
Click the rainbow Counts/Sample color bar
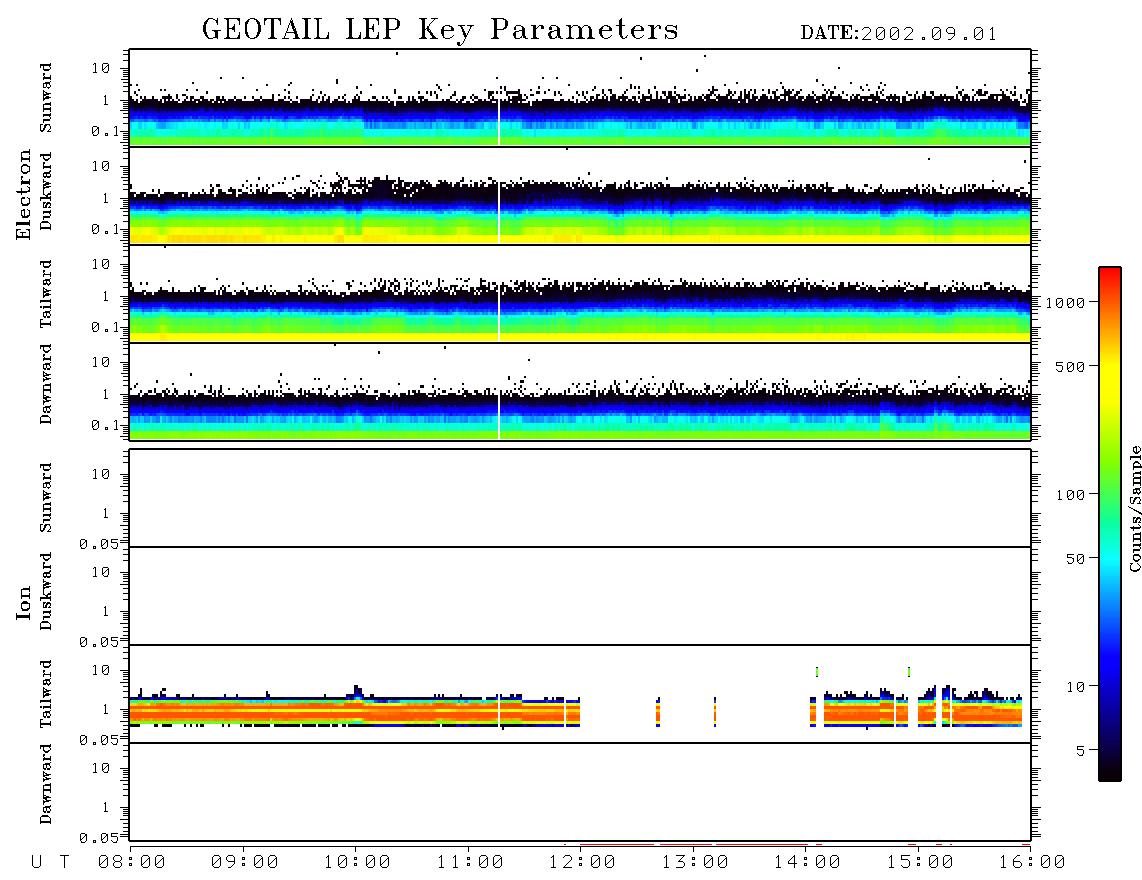[x=1109, y=525]
